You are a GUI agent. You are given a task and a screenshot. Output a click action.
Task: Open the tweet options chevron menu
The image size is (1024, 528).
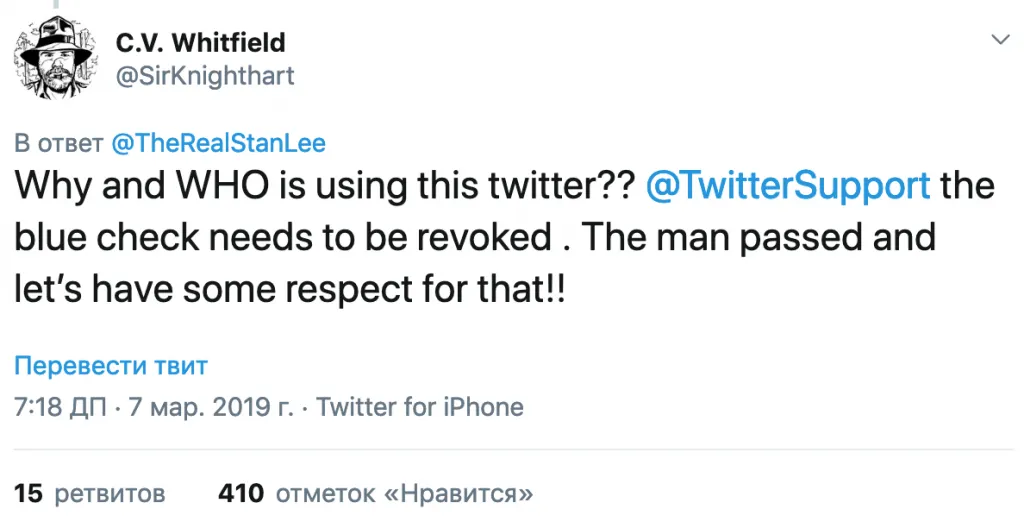click(x=998, y=39)
